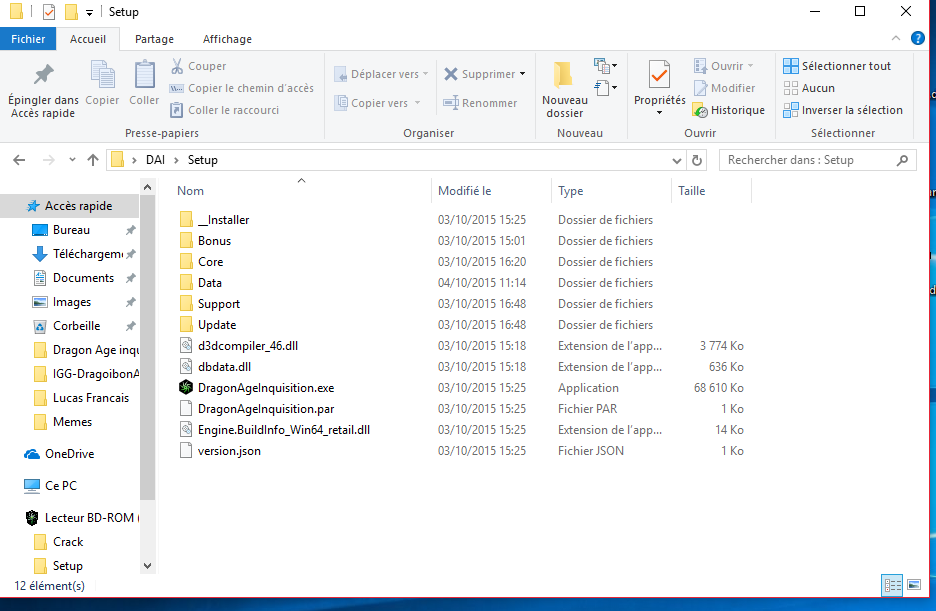Click the Rechercher dans : Setup search box
This screenshot has width=936, height=611.
pos(810,160)
